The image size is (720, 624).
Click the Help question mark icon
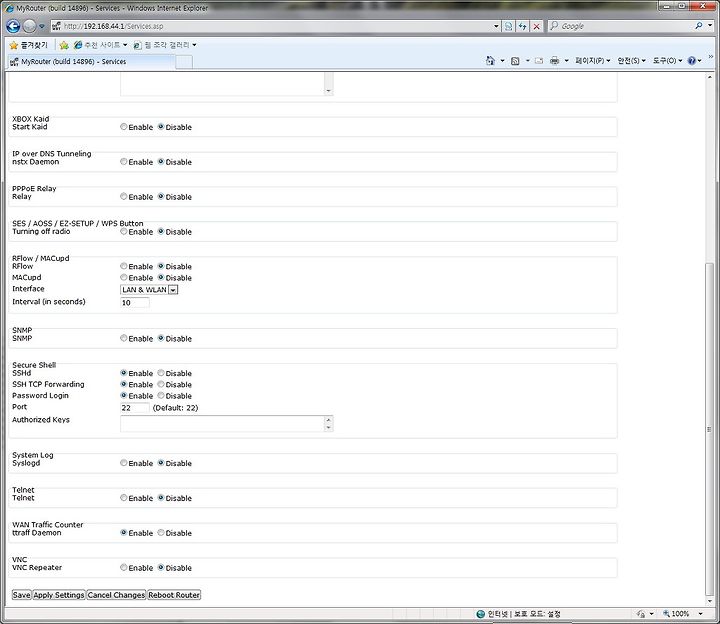692,61
